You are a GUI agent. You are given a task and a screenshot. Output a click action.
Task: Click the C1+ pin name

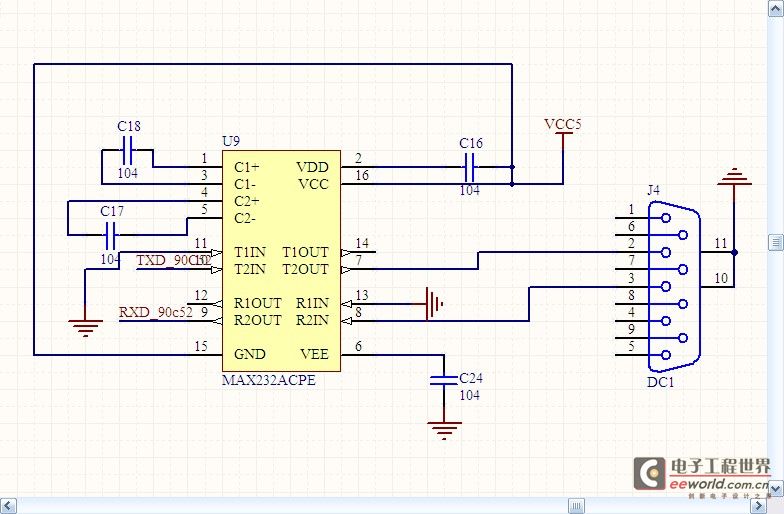pyautogui.click(x=246, y=167)
